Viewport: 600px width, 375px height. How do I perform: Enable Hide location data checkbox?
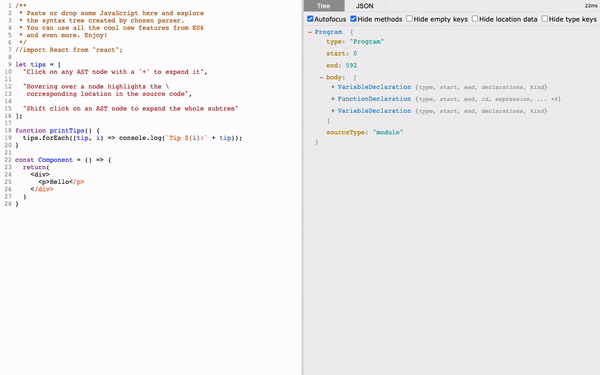[475, 19]
